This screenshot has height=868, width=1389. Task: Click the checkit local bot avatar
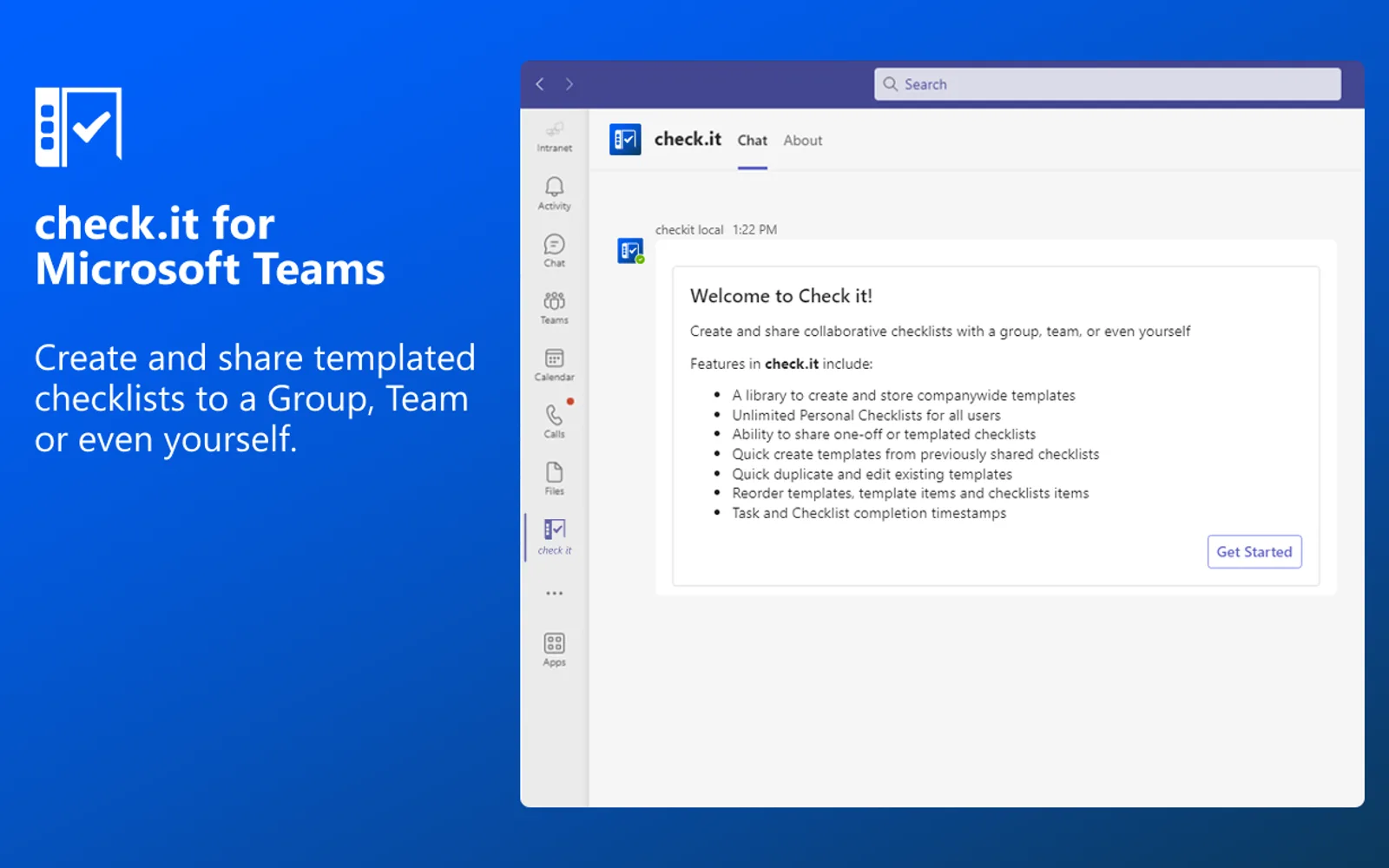(631, 251)
